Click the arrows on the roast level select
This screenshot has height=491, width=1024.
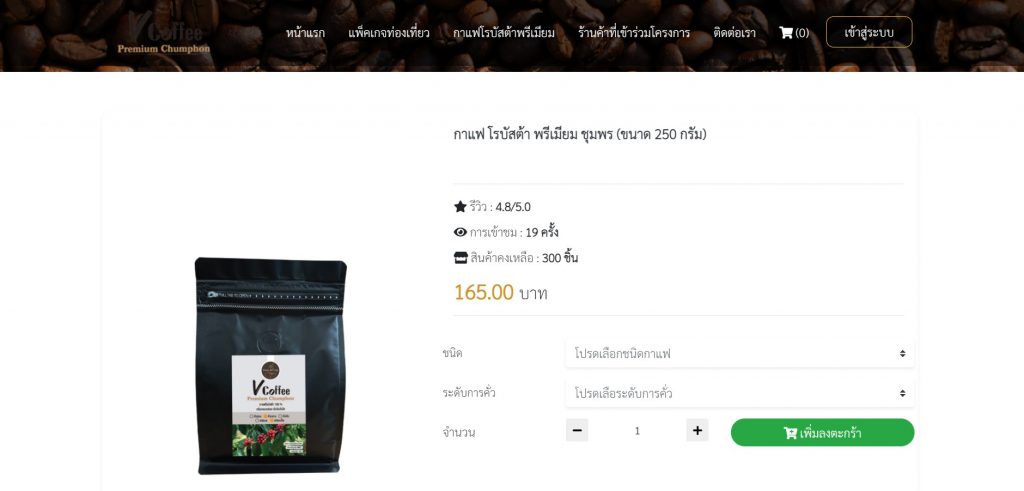(x=902, y=394)
